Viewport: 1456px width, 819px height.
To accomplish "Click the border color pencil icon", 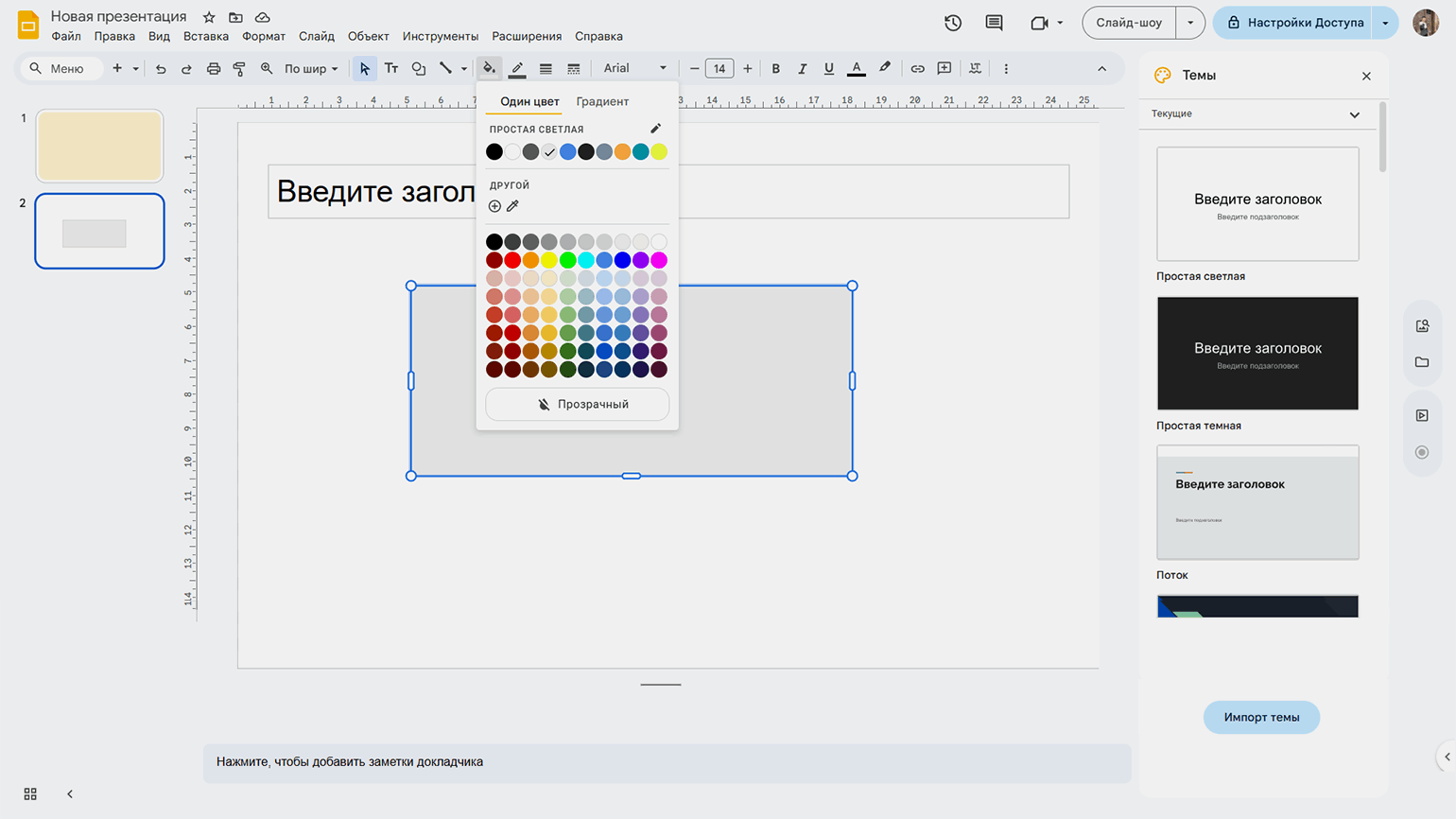I will click(517, 68).
